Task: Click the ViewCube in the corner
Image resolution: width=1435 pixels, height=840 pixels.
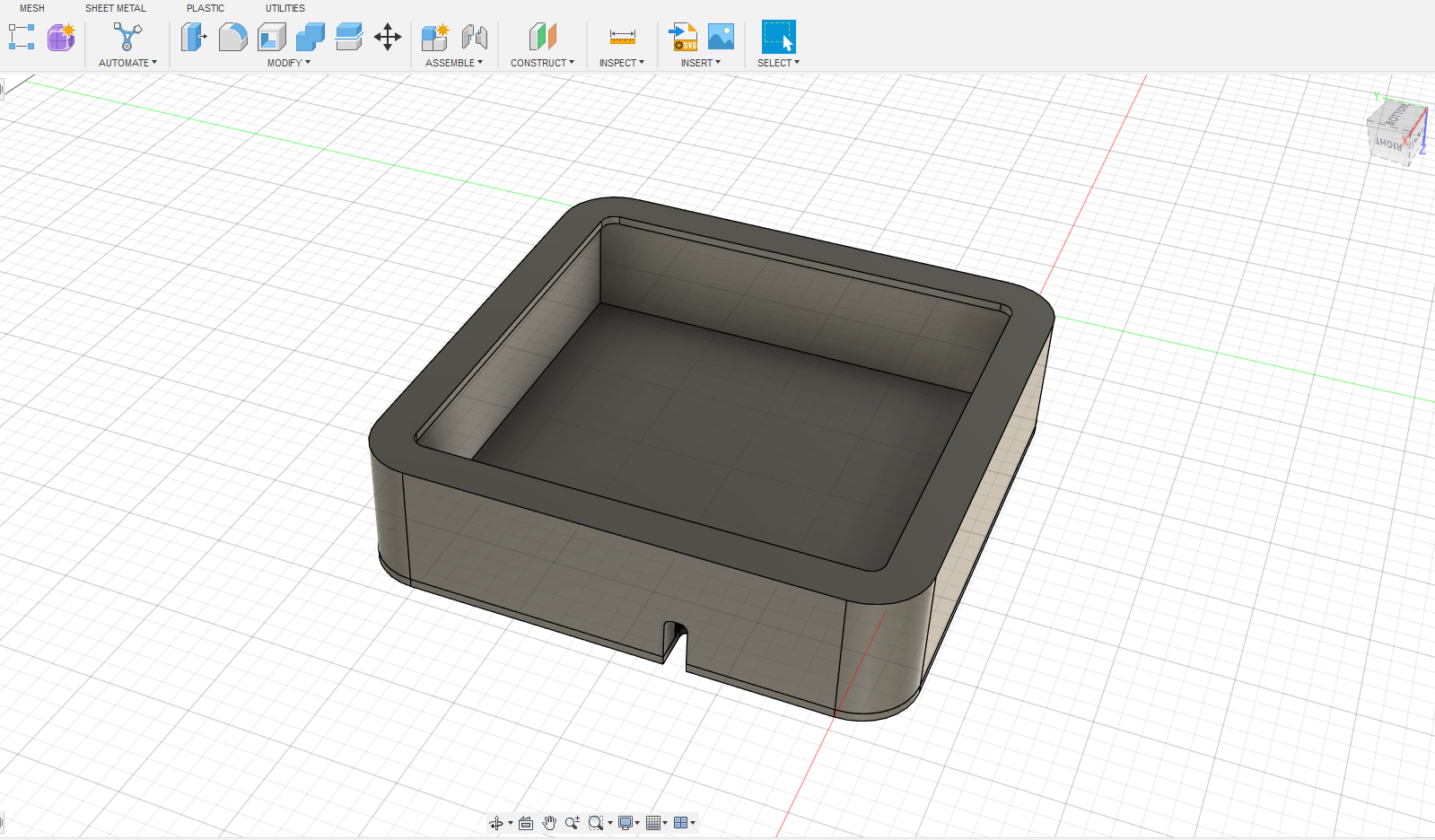Action: (x=1396, y=133)
